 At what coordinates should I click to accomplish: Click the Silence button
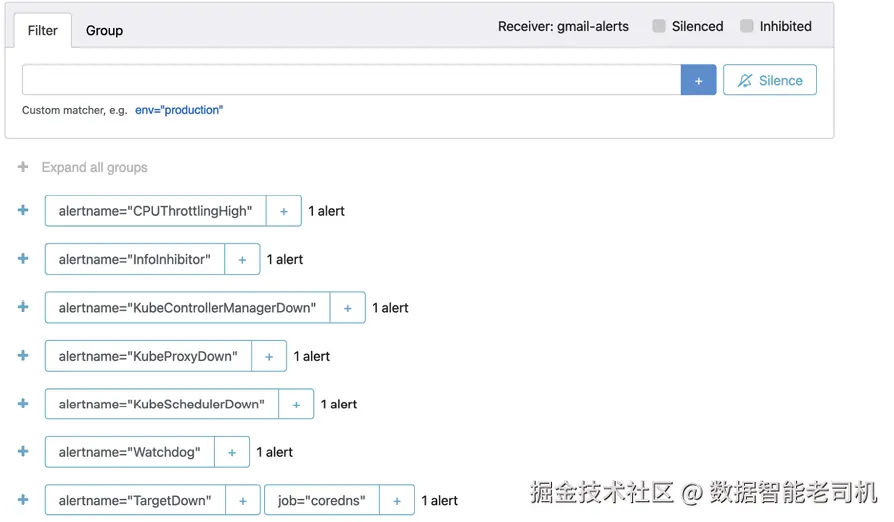point(770,80)
